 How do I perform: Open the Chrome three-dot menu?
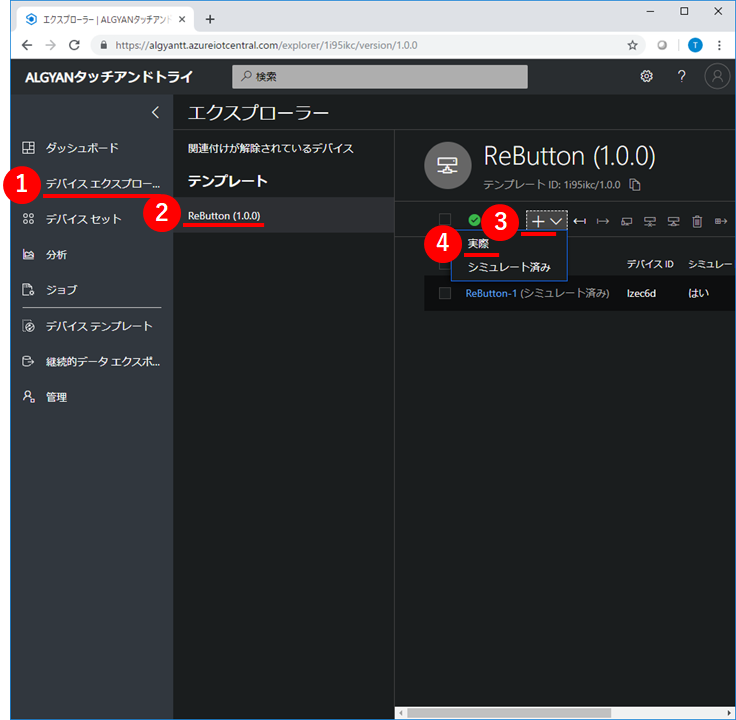coord(719,45)
